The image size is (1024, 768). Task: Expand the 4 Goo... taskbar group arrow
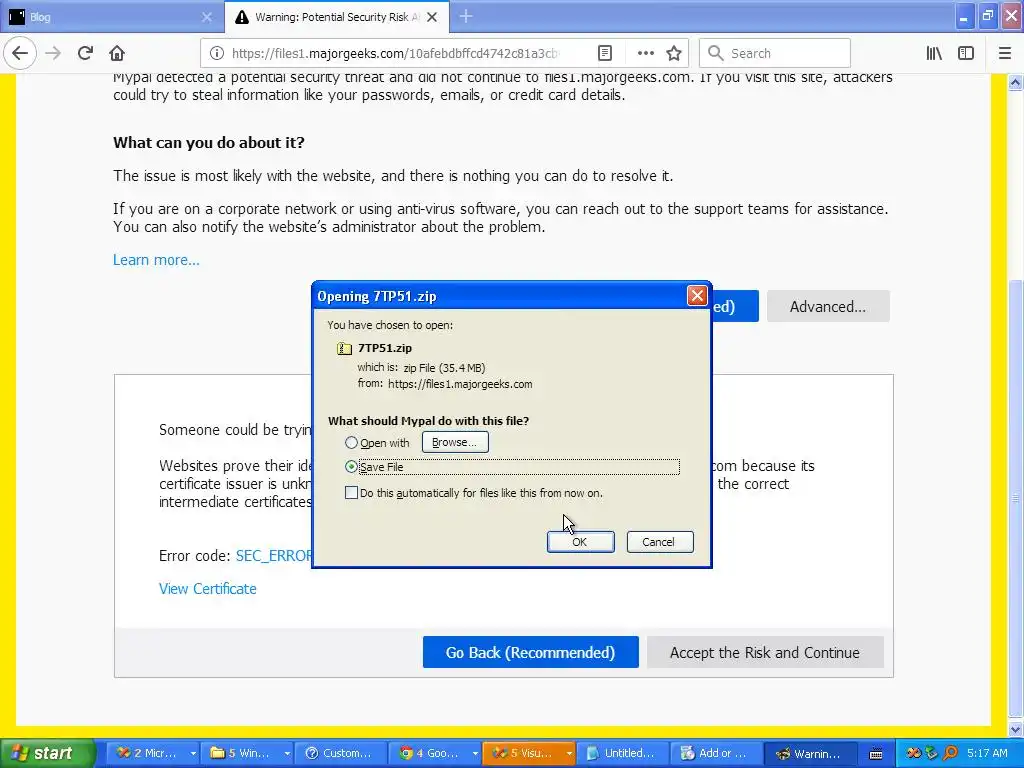click(475, 754)
